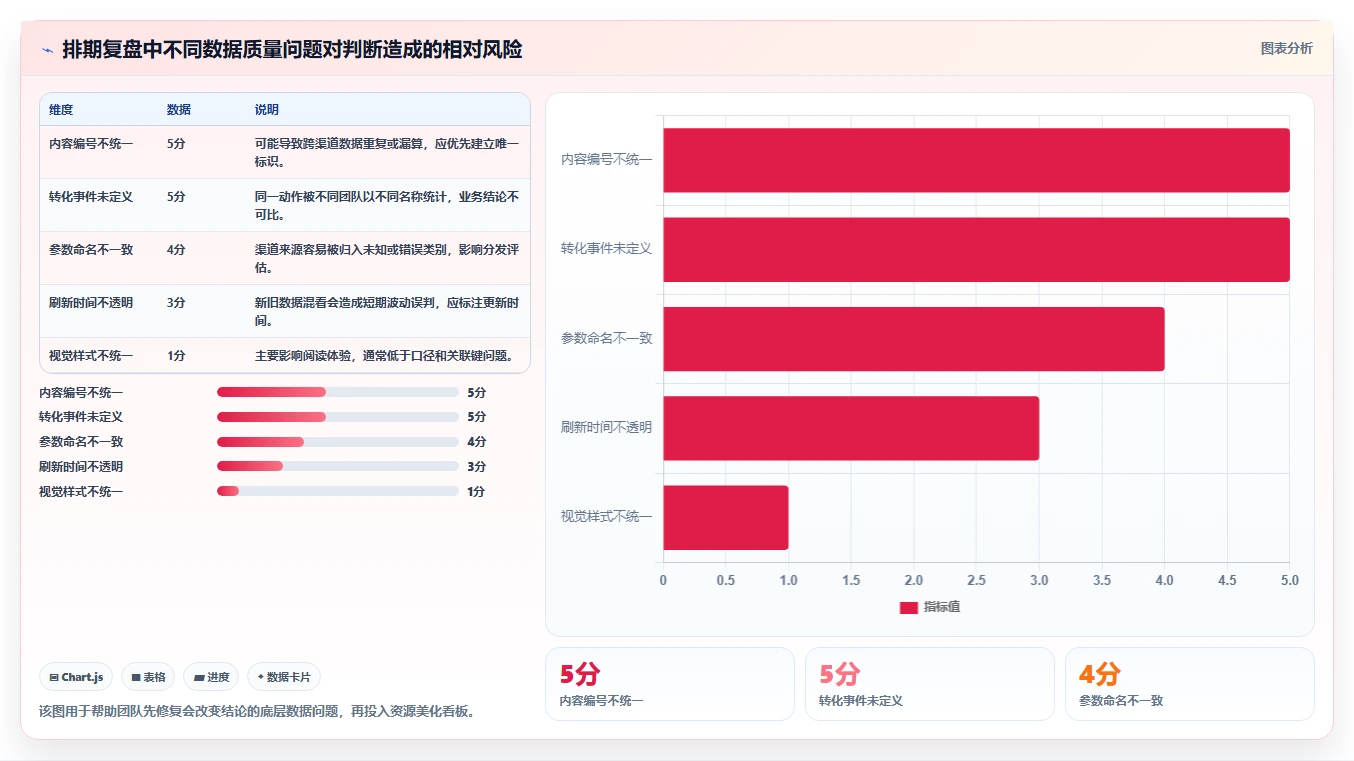
Task: Click the description starting 新旧数据混看
Action: click(x=387, y=312)
